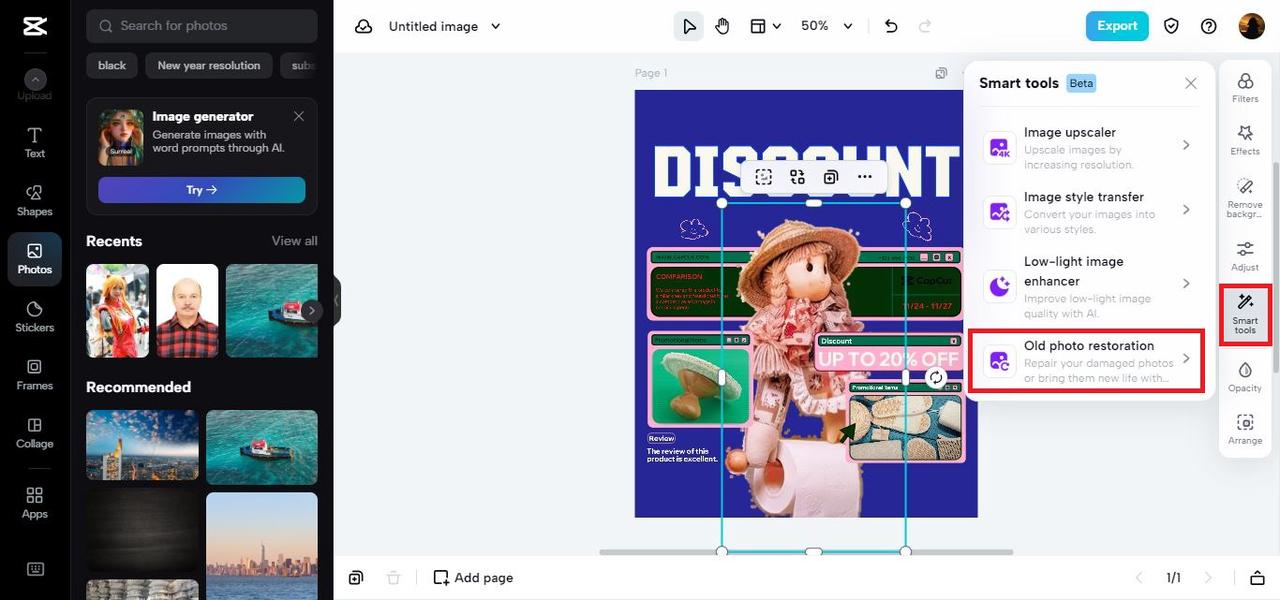Viewport: 1280px width, 600px height.
Task: Select the elderly man photo in Recents
Action: (x=187, y=311)
